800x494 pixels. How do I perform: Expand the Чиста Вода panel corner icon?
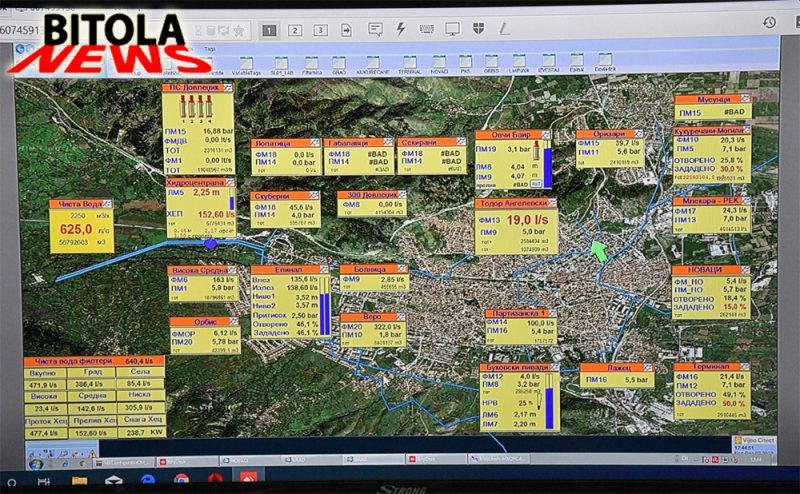(x=108, y=204)
